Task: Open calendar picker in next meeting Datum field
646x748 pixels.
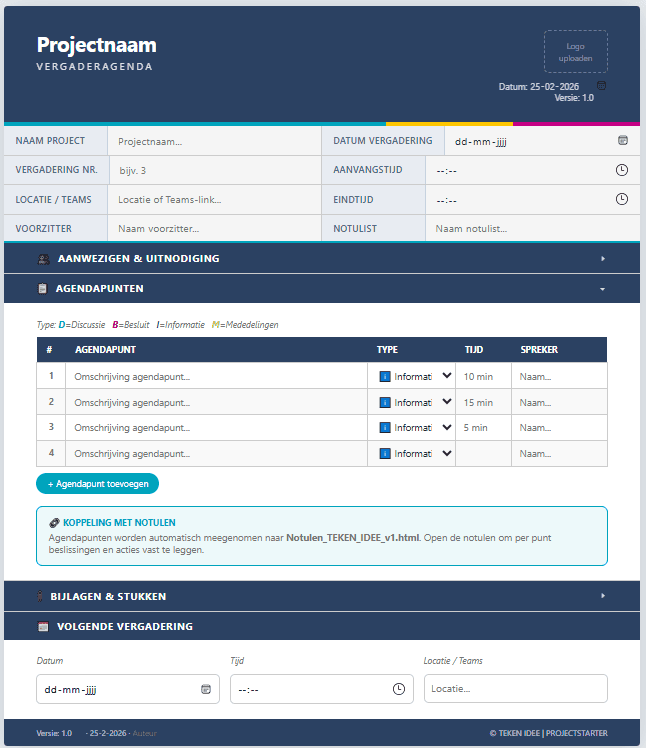Action: [206, 689]
